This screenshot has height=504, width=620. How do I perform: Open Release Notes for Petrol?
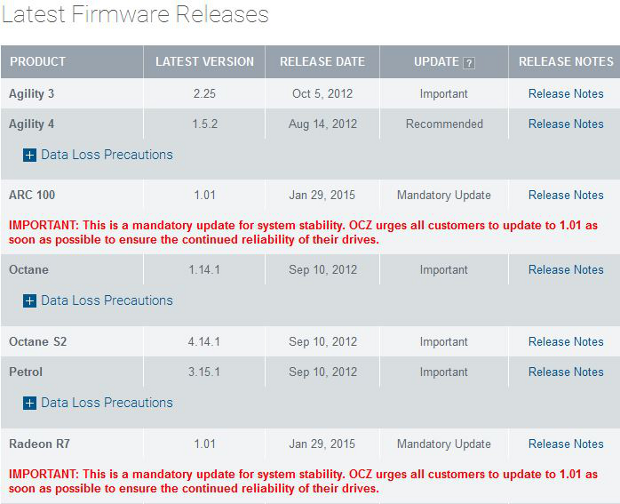point(566,372)
